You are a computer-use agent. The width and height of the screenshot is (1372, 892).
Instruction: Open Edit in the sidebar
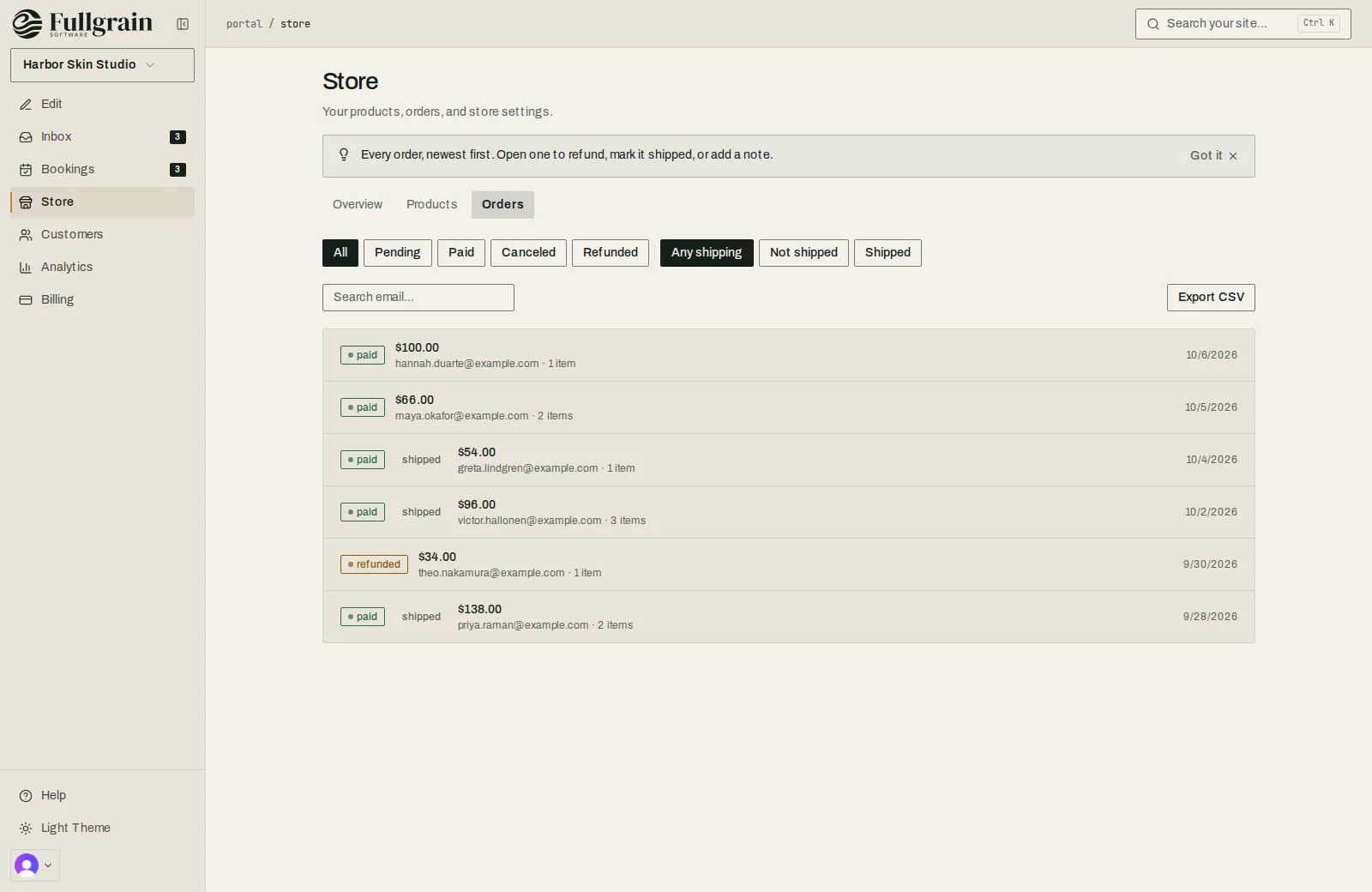pos(102,105)
